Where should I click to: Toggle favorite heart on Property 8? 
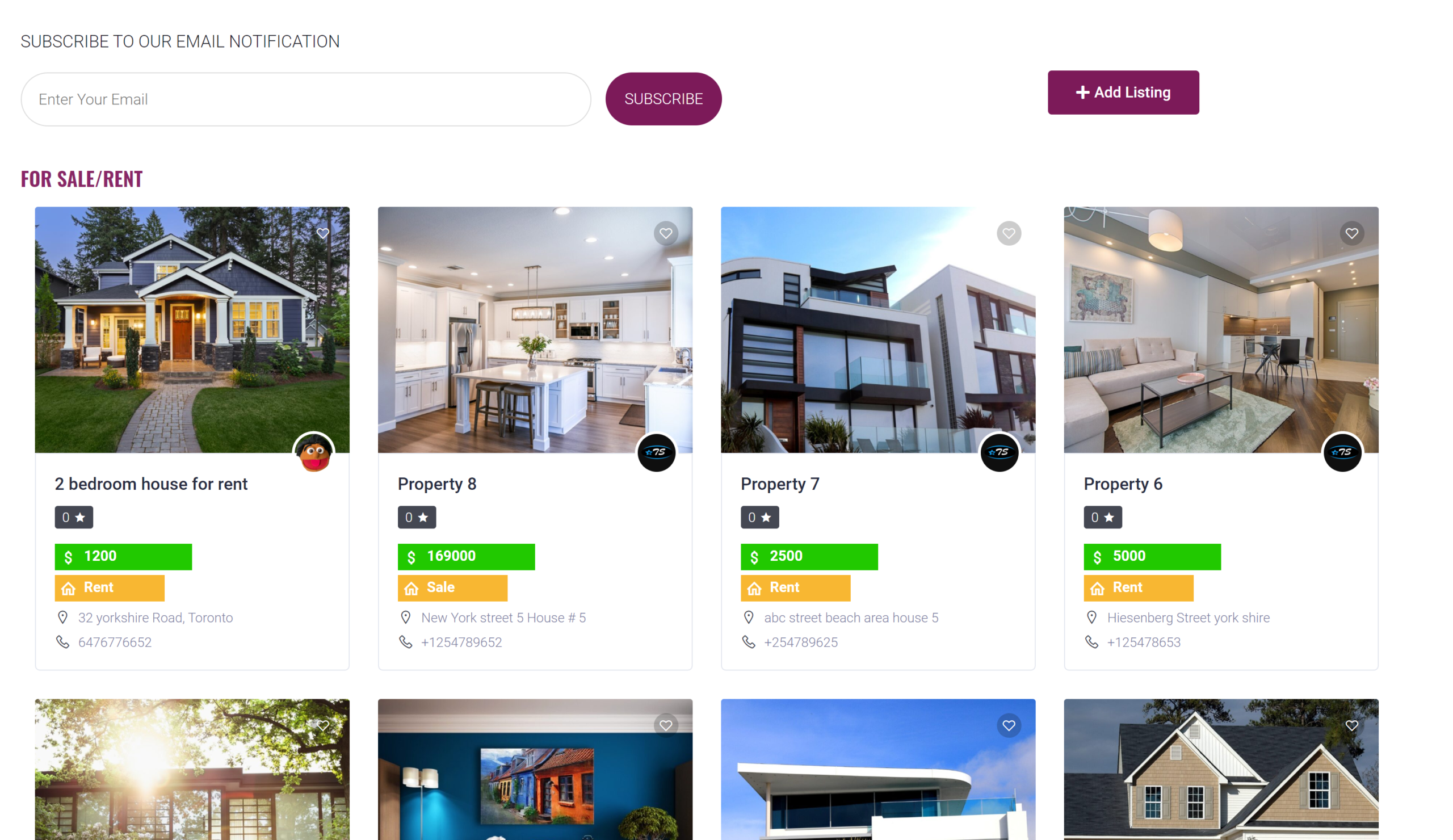666,233
